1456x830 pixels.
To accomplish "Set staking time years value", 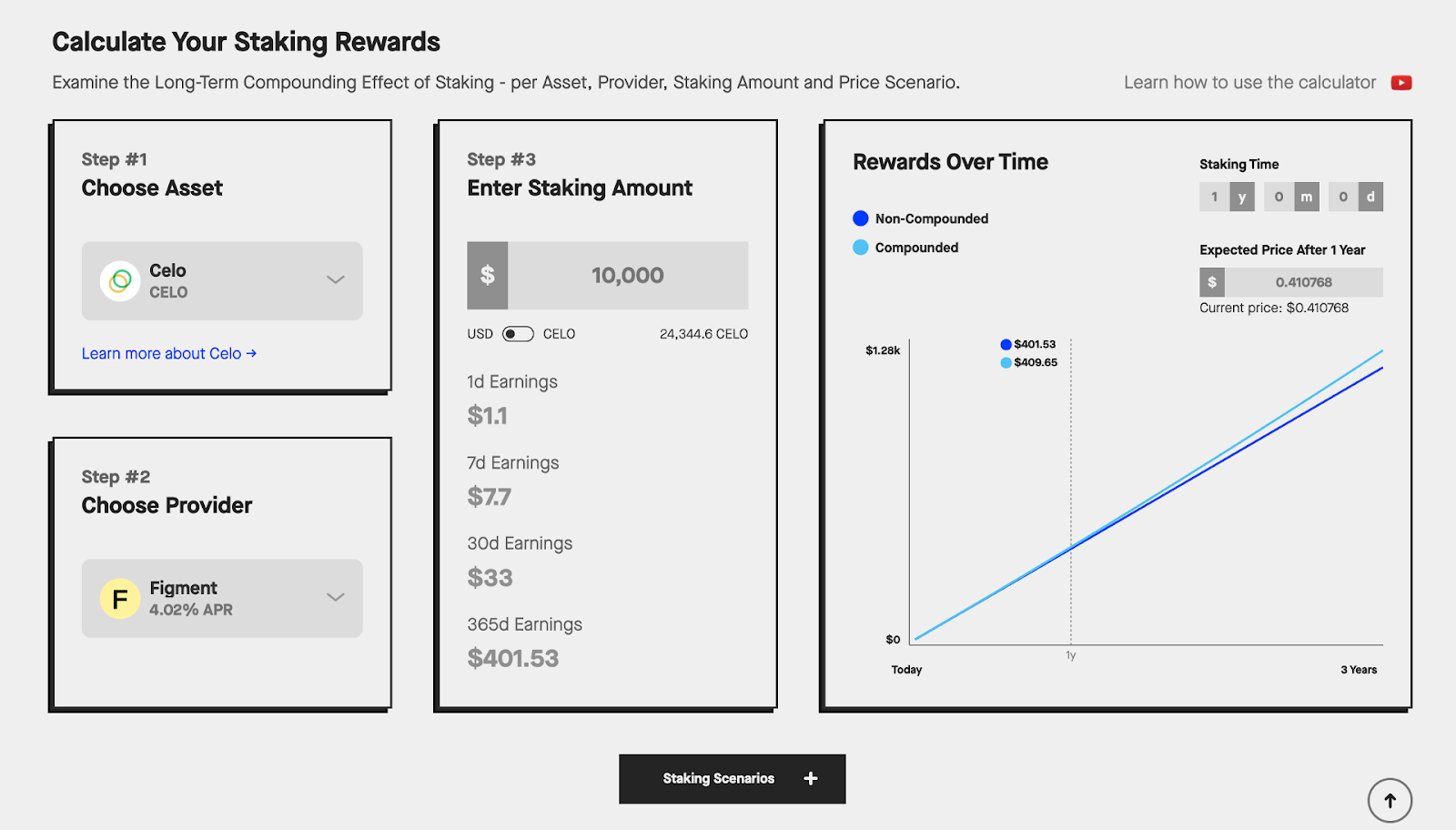I will (1214, 197).
